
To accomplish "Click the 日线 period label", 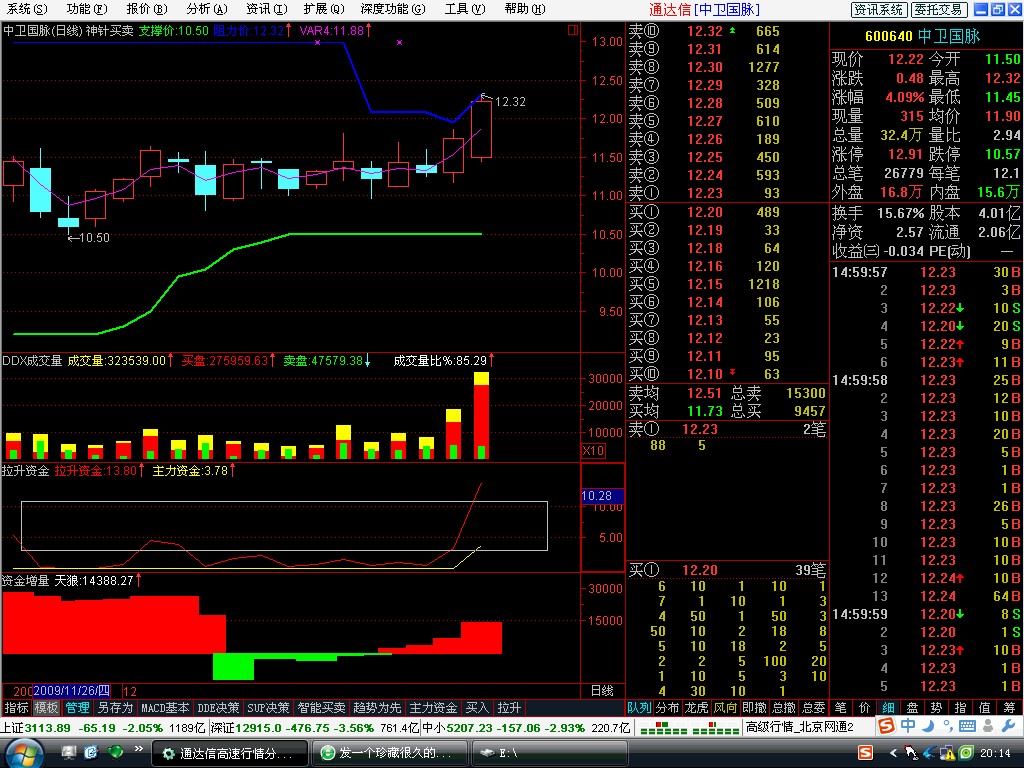I will coord(602,691).
